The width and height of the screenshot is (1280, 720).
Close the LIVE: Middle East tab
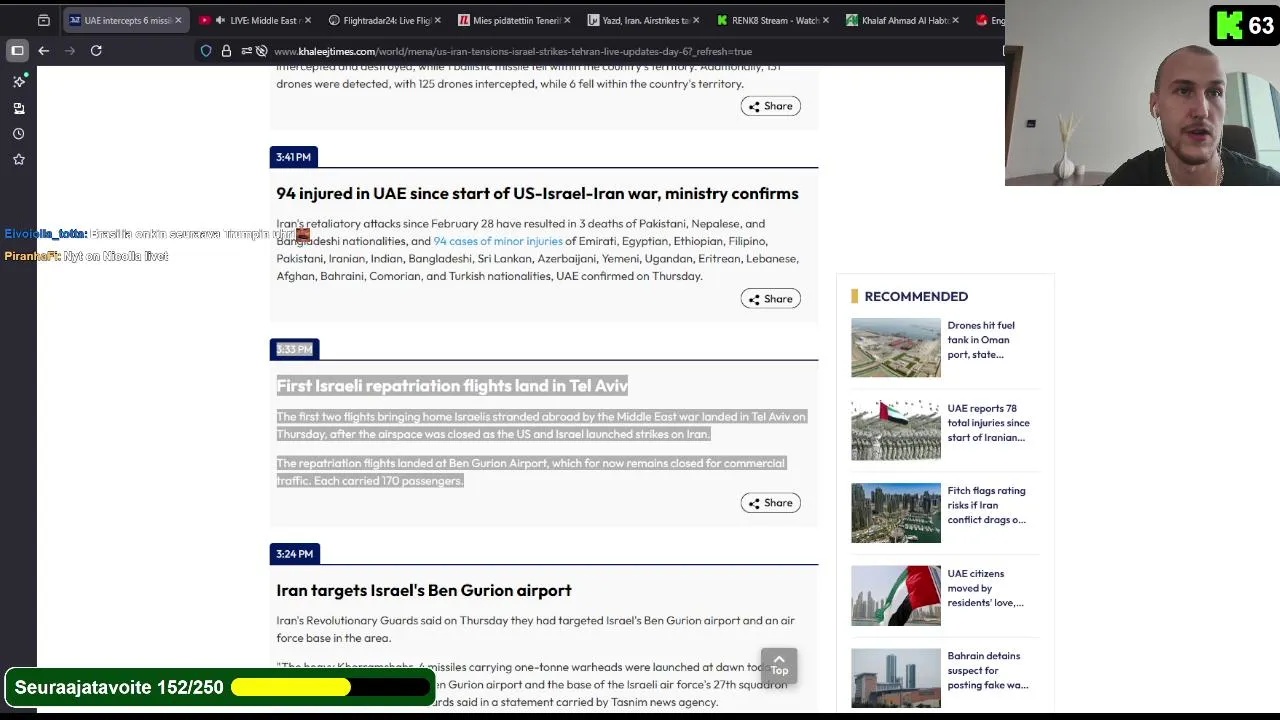click(307, 20)
